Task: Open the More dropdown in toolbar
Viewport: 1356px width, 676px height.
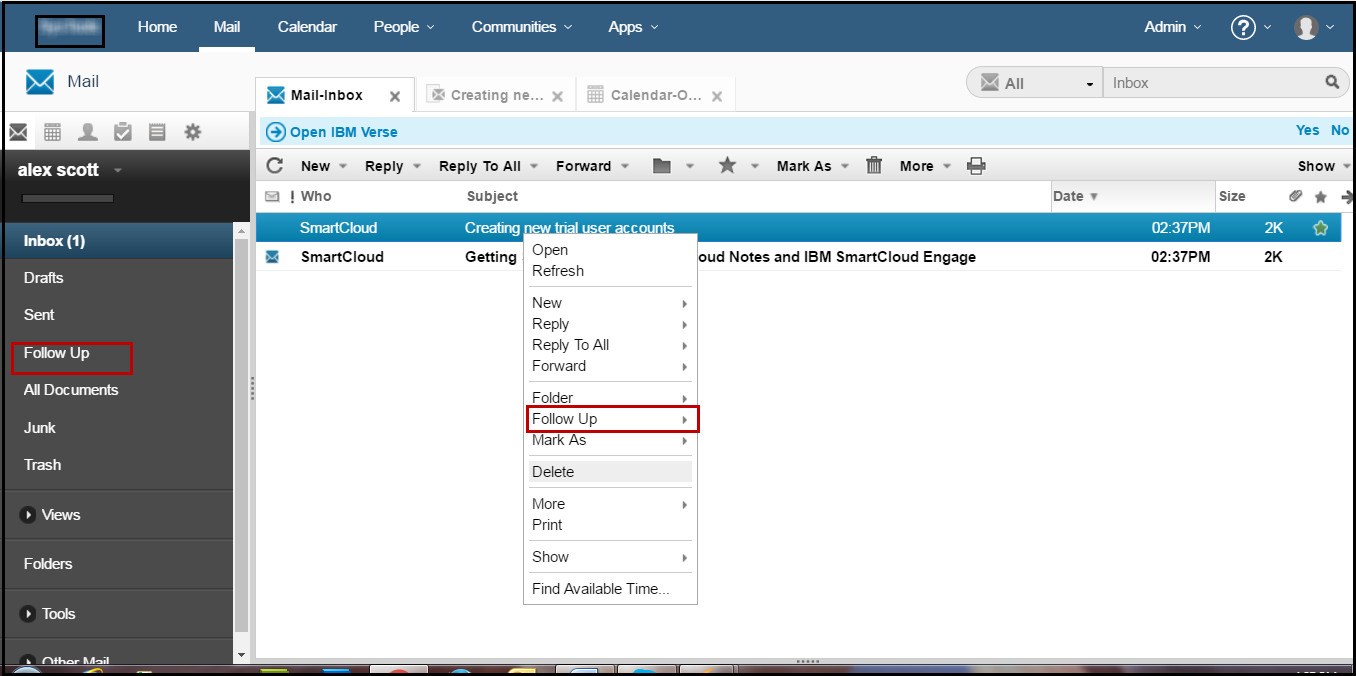Action: [x=947, y=166]
